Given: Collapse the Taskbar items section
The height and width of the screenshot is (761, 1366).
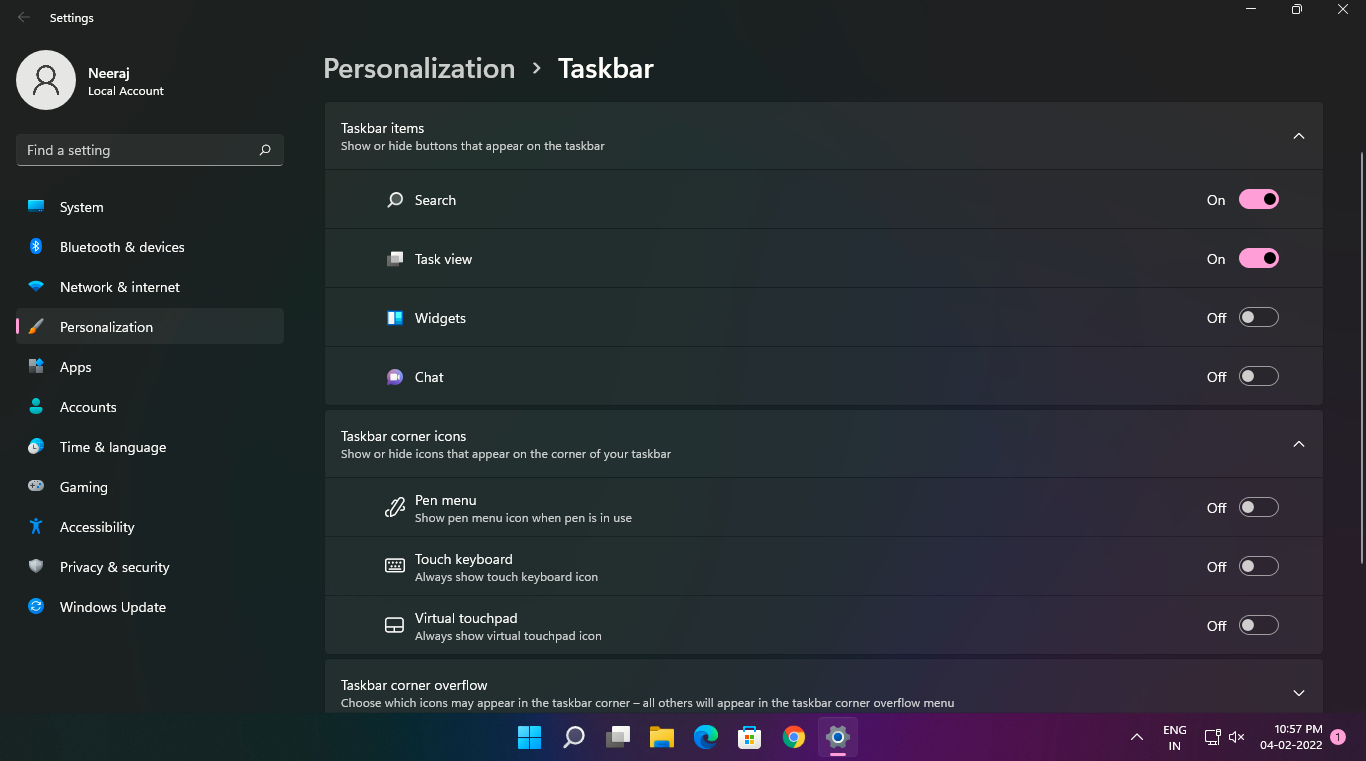Looking at the screenshot, I should (x=1299, y=136).
